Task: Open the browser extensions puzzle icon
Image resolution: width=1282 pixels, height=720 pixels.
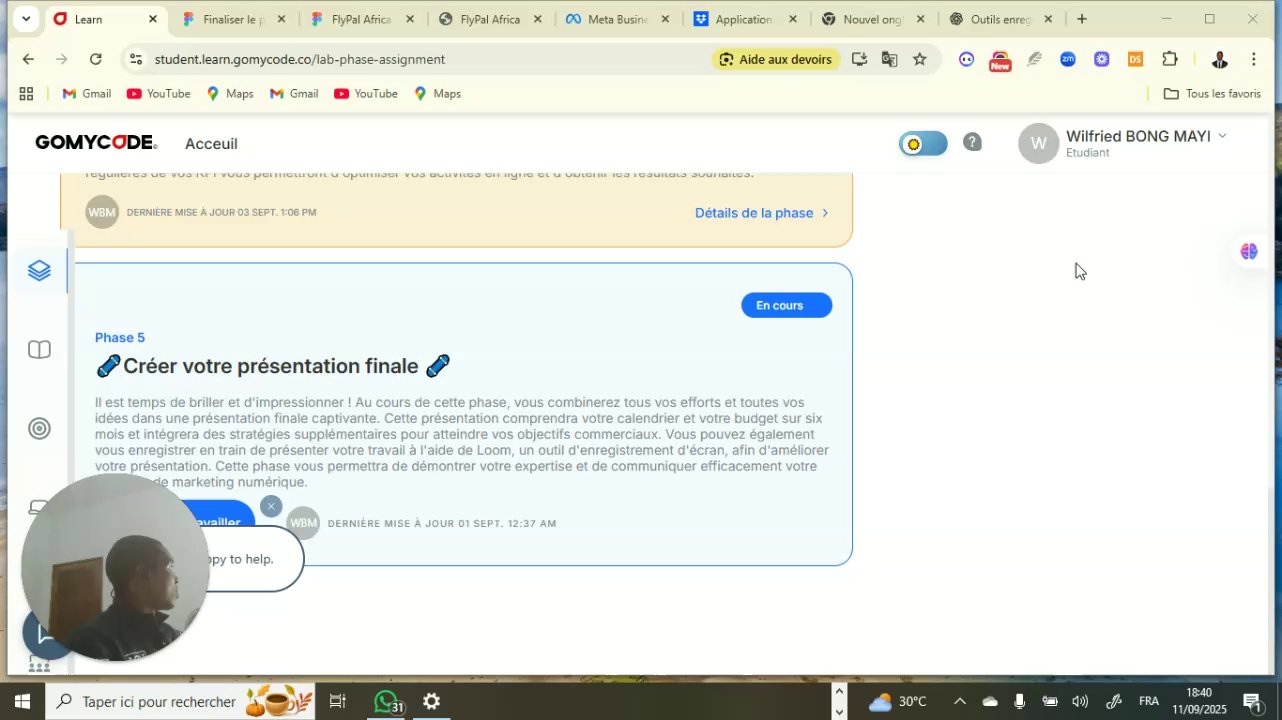Action: 1169,59
